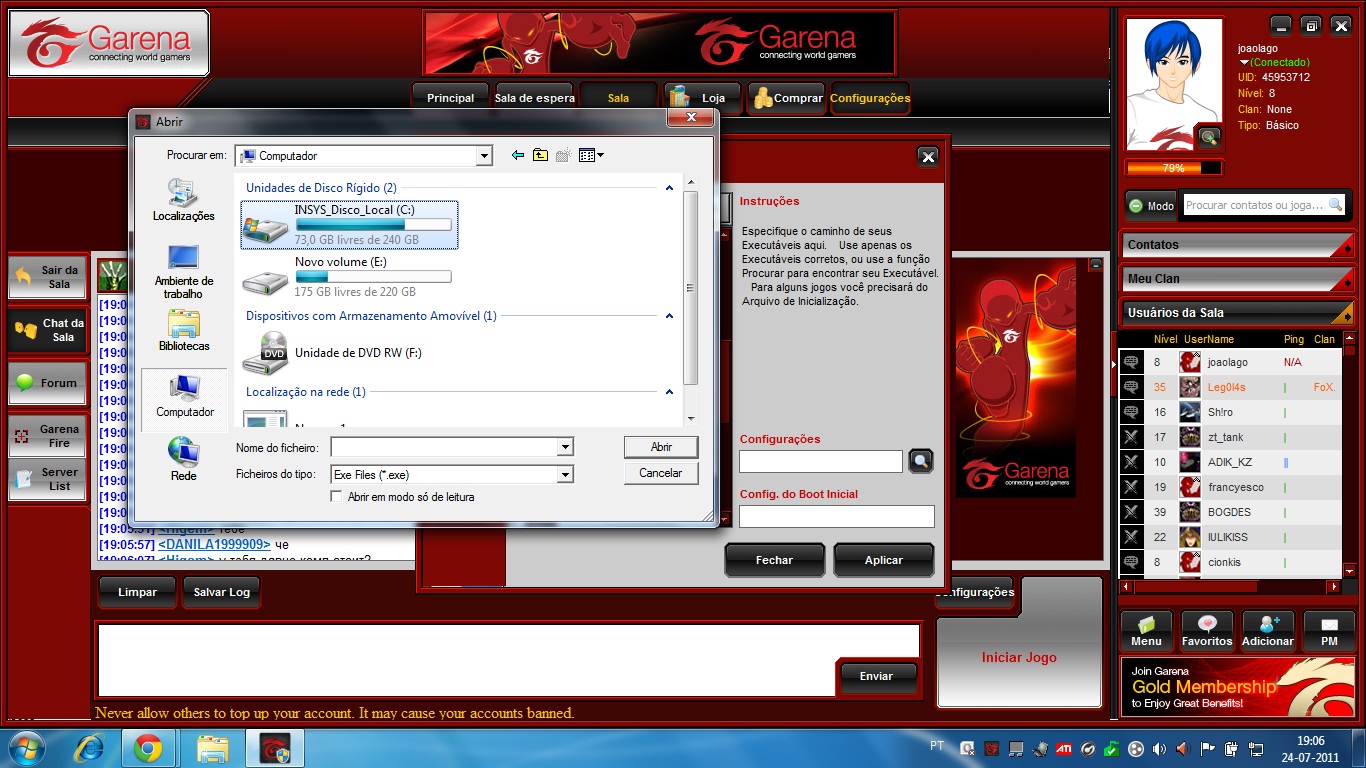Collapse Dispositivos com Armazenamento Amovível group
This screenshot has width=1366, height=768.
coord(669,316)
